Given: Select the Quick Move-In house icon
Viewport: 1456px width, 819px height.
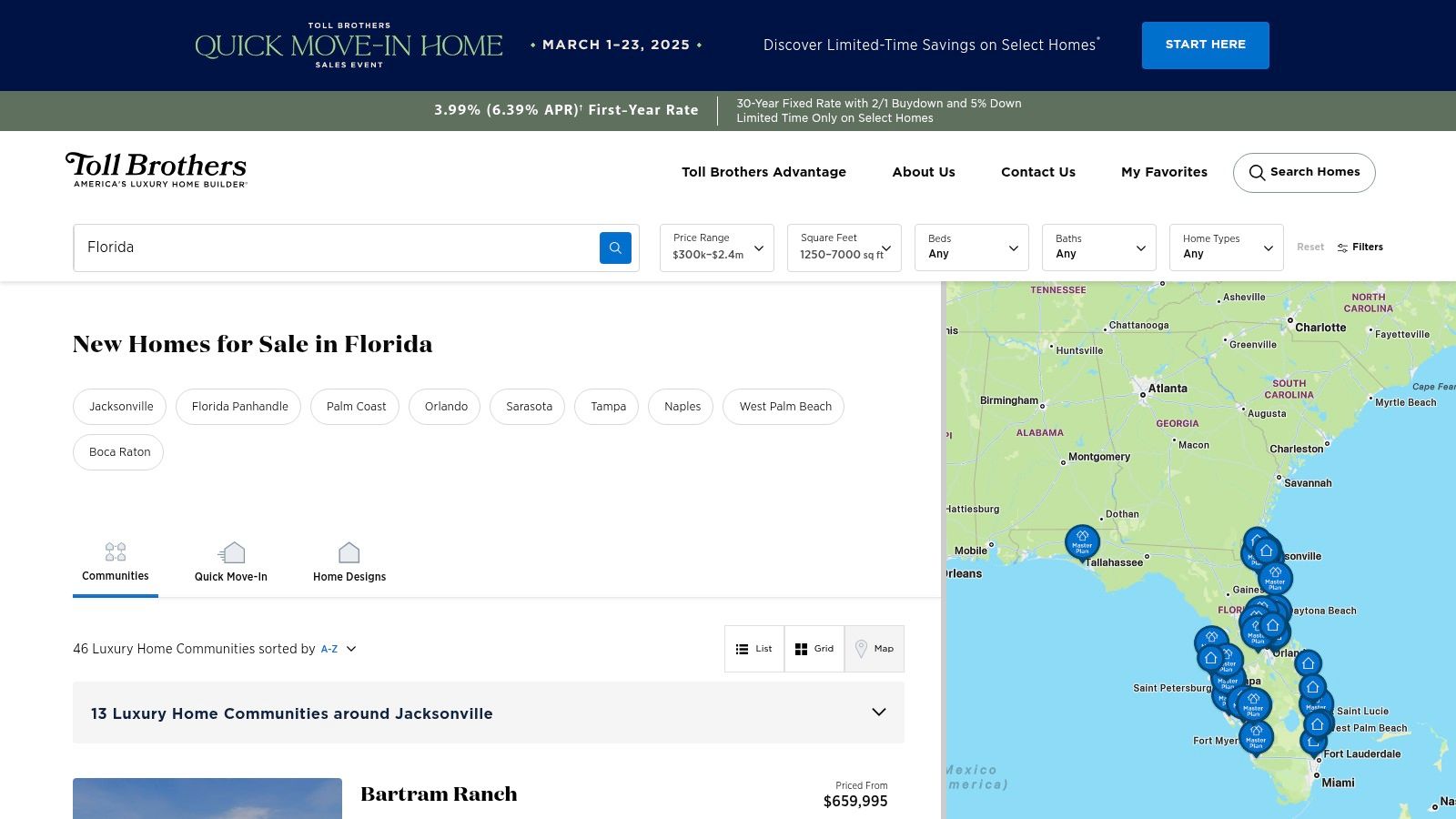Looking at the screenshot, I should pos(231,552).
